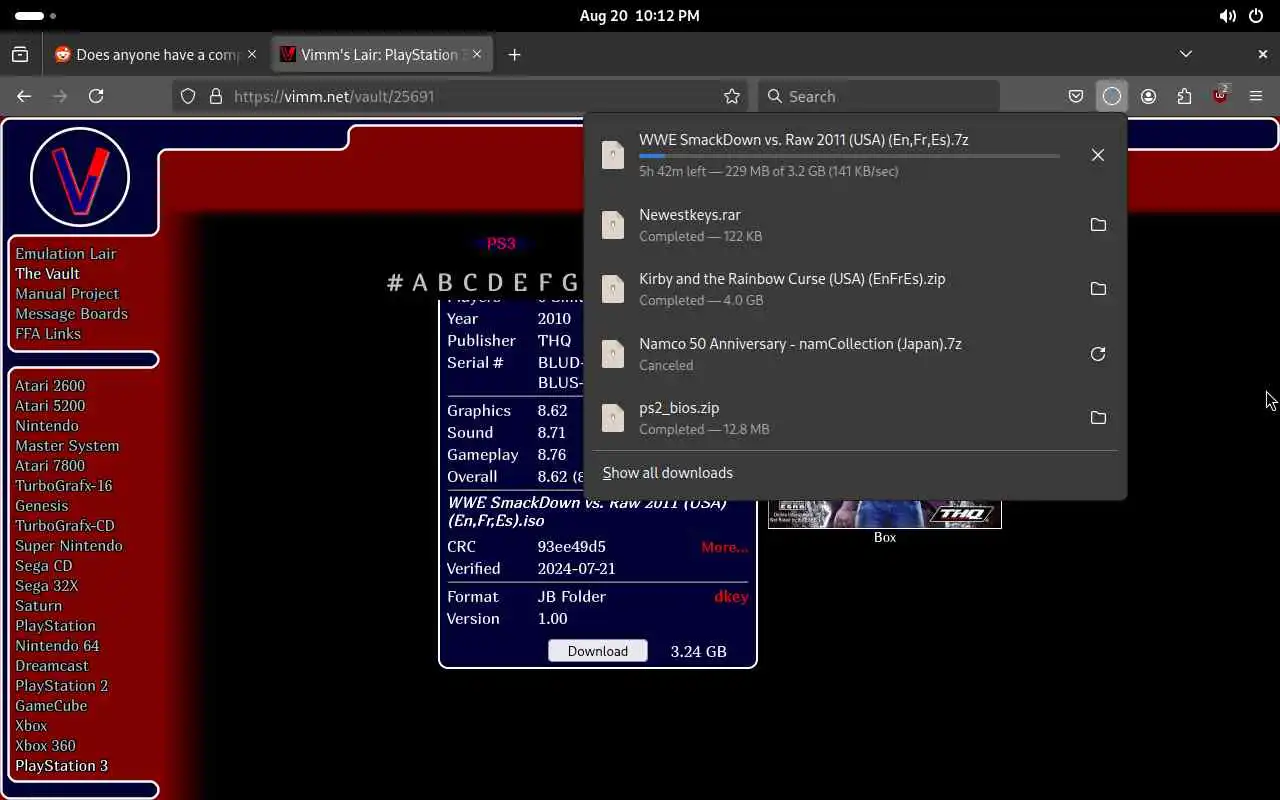This screenshot has height=800, width=1280.
Task: Click the PS3 heading link
Action: (x=501, y=243)
